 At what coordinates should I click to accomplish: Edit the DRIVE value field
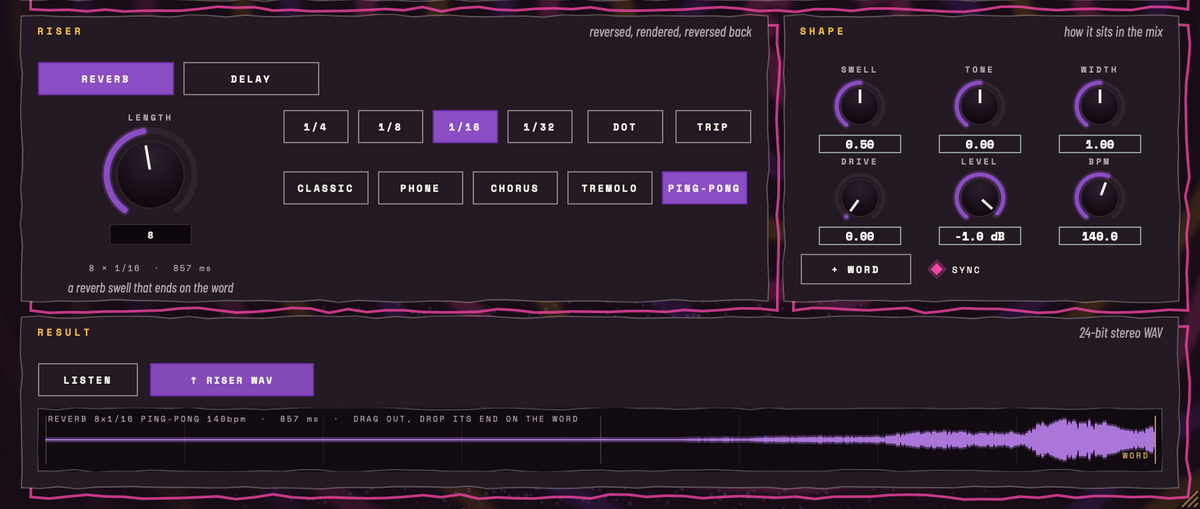point(860,236)
